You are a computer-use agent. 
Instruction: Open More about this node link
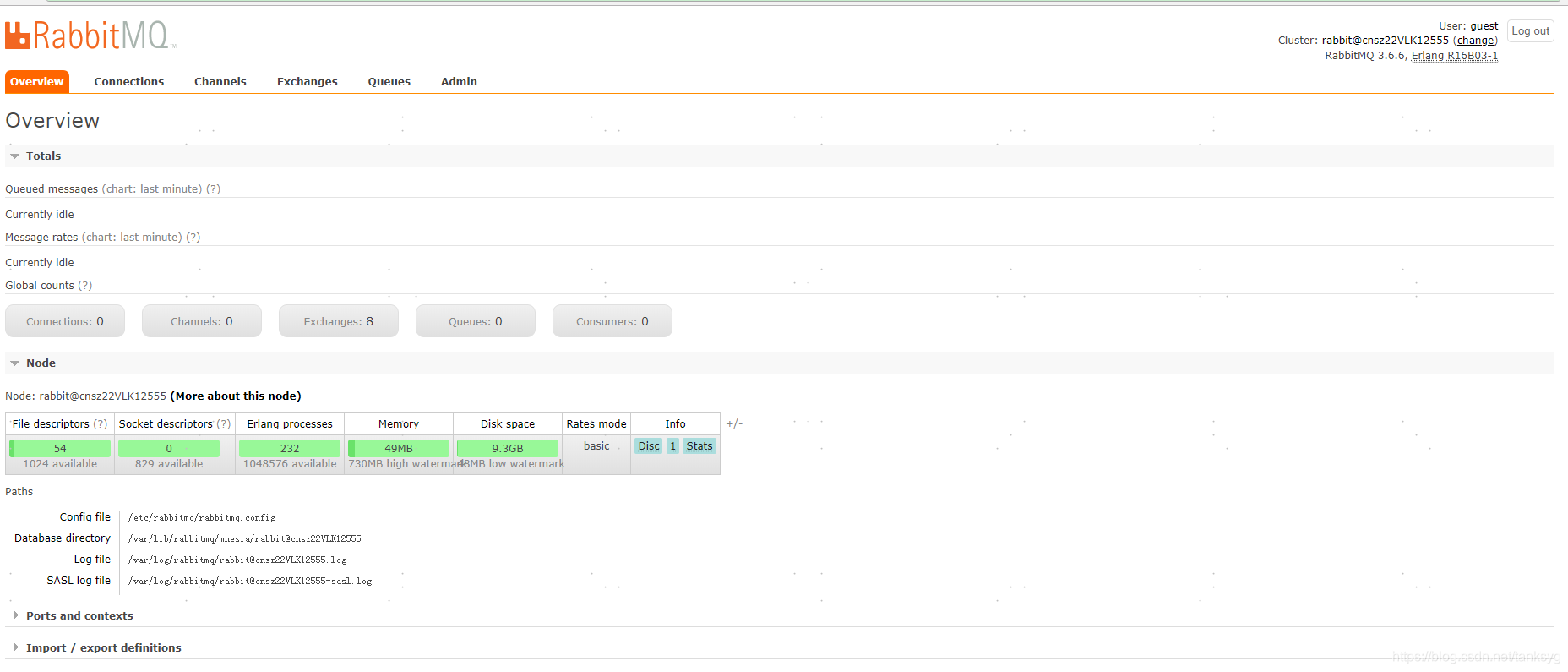[x=236, y=396]
